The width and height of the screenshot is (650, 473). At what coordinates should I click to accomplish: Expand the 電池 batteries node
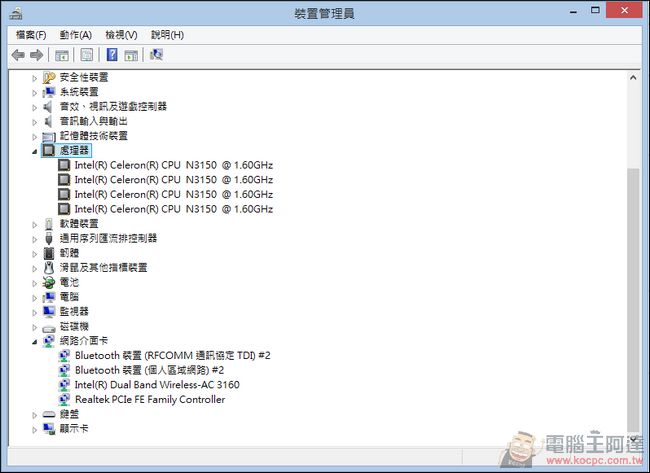(x=35, y=283)
